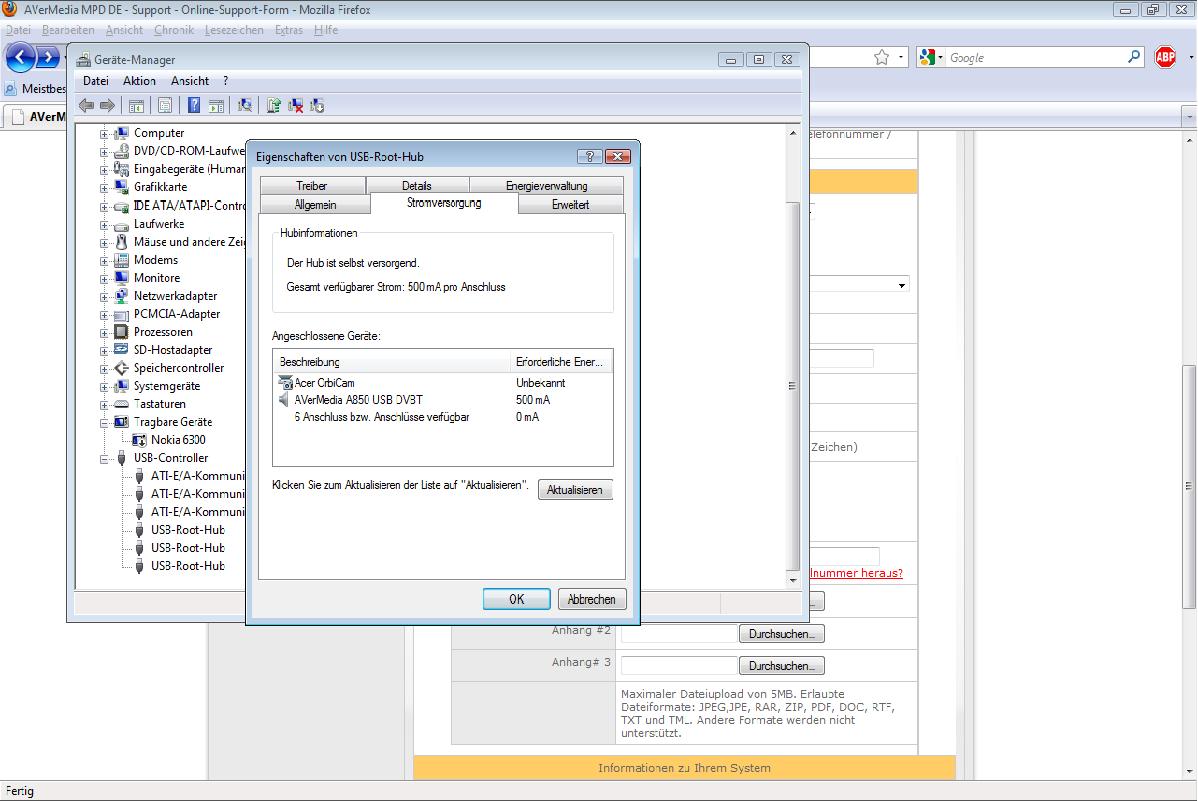The image size is (1198, 801).
Task: Expand the Computer tree node
Action: click(104, 134)
